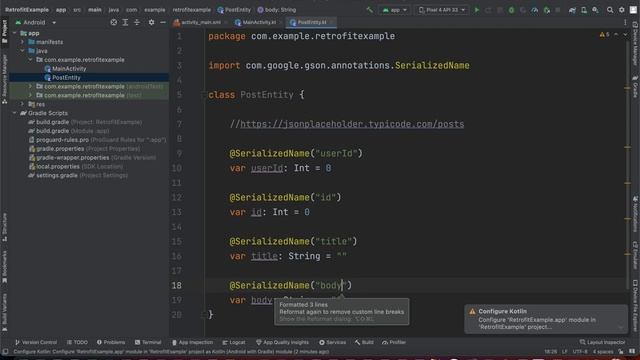Open the Terminal tool window

click(148, 342)
